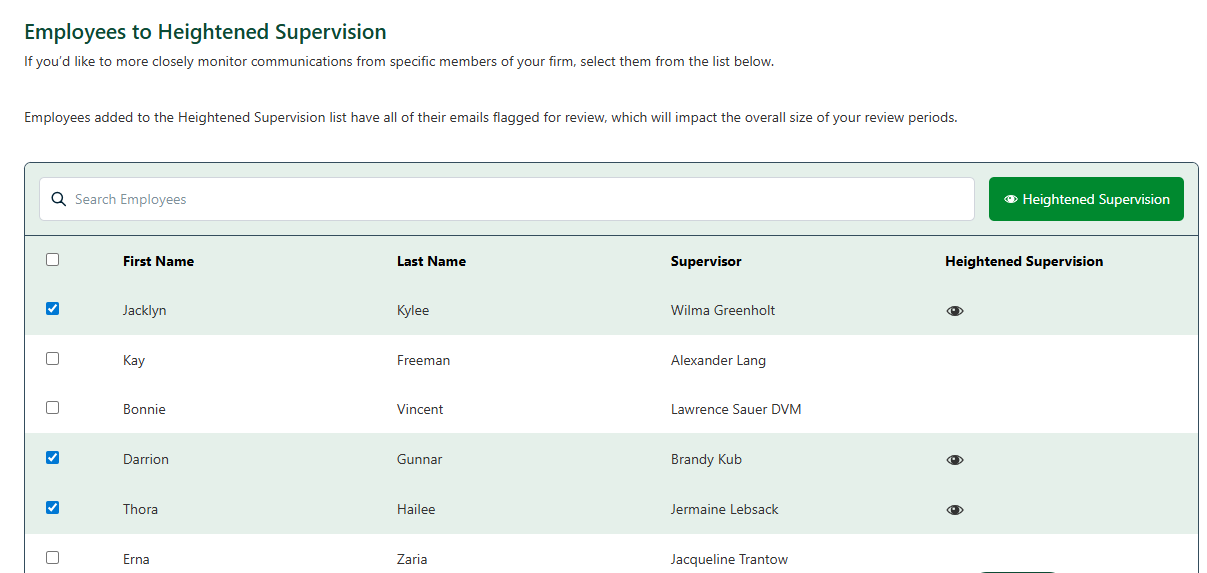Click supervisor name Wilma Greenholt

pos(723,310)
